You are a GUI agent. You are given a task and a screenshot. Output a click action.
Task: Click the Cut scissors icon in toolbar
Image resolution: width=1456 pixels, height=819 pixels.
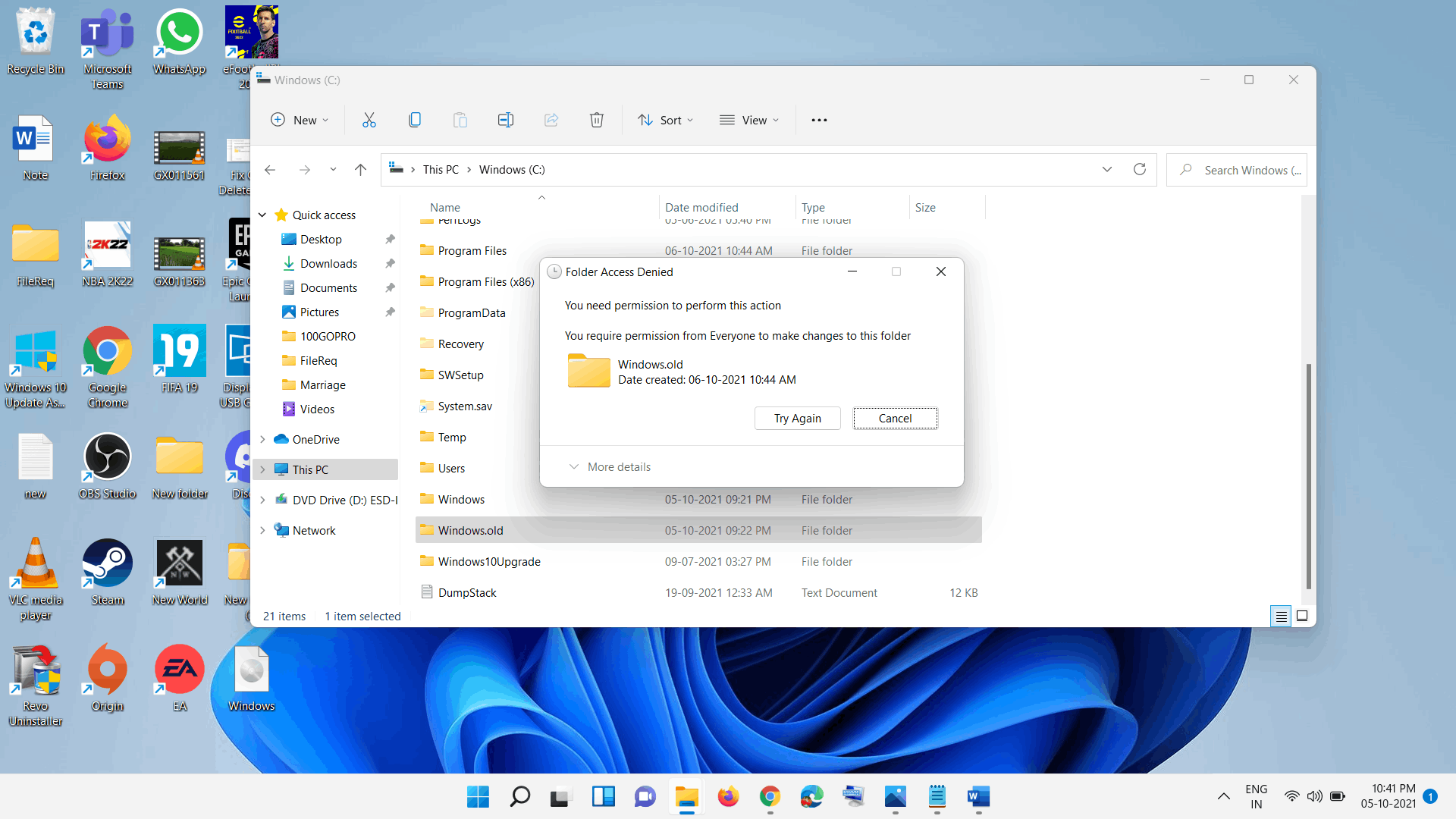coord(369,120)
